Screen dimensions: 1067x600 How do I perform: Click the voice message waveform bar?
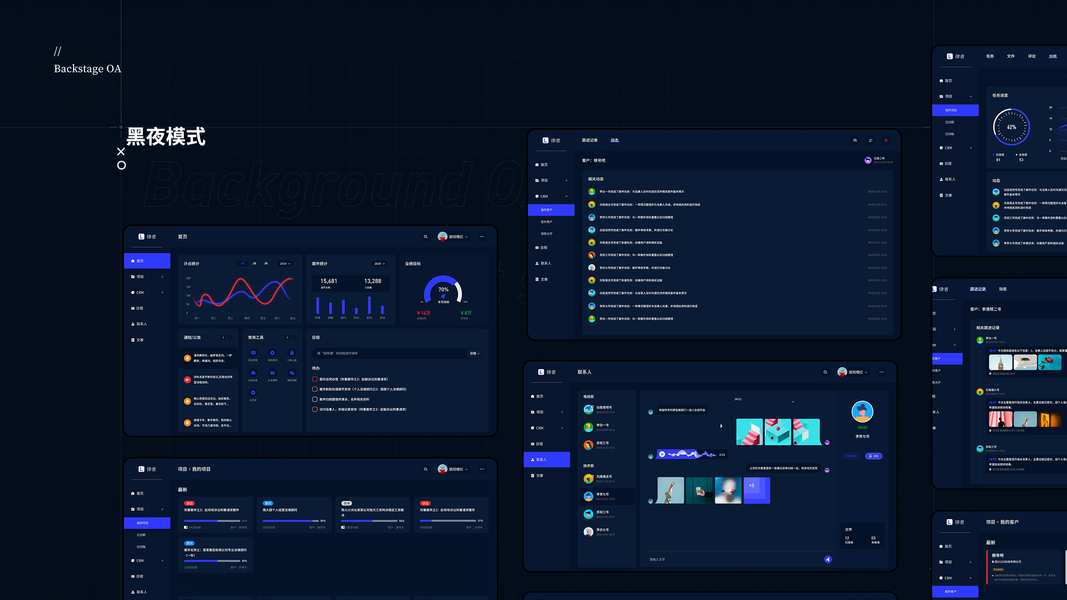pyautogui.click(x=691, y=454)
